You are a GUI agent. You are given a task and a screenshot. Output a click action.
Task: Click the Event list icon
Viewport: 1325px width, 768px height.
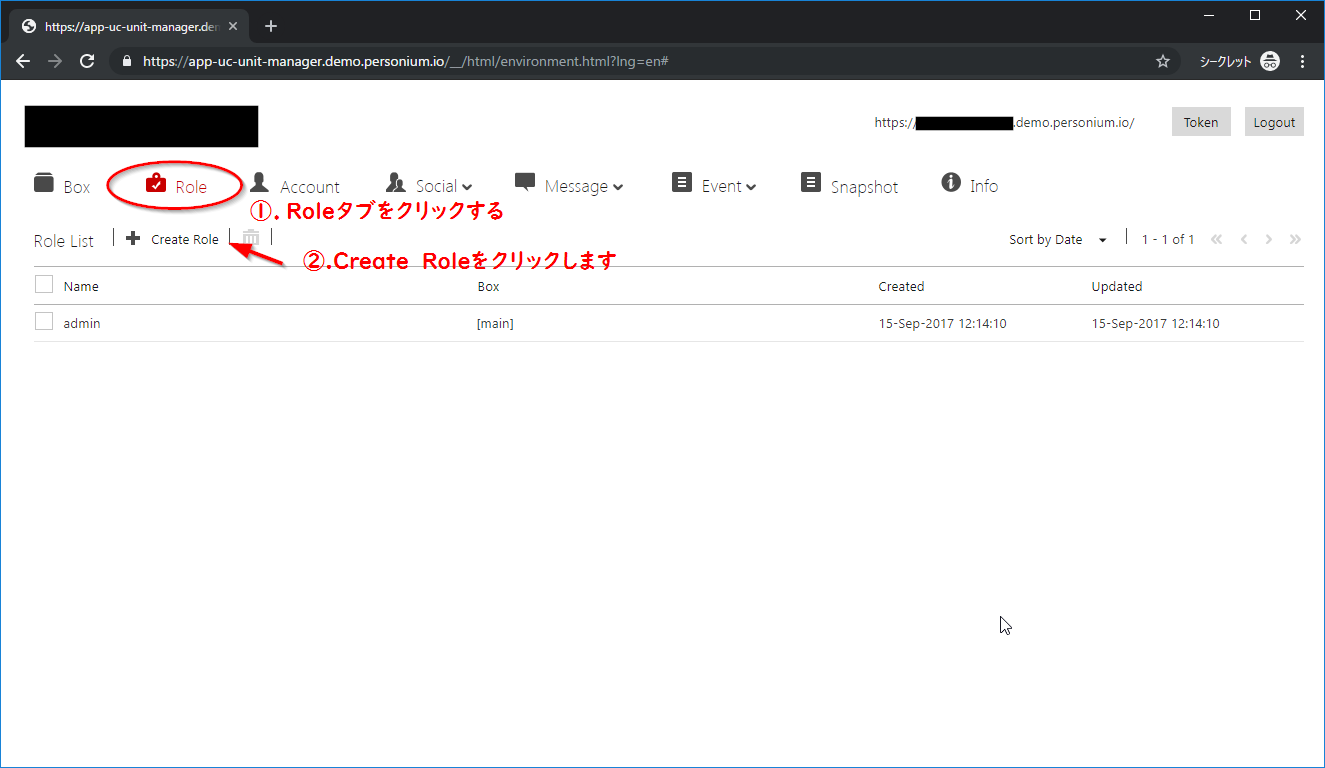tap(682, 182)
